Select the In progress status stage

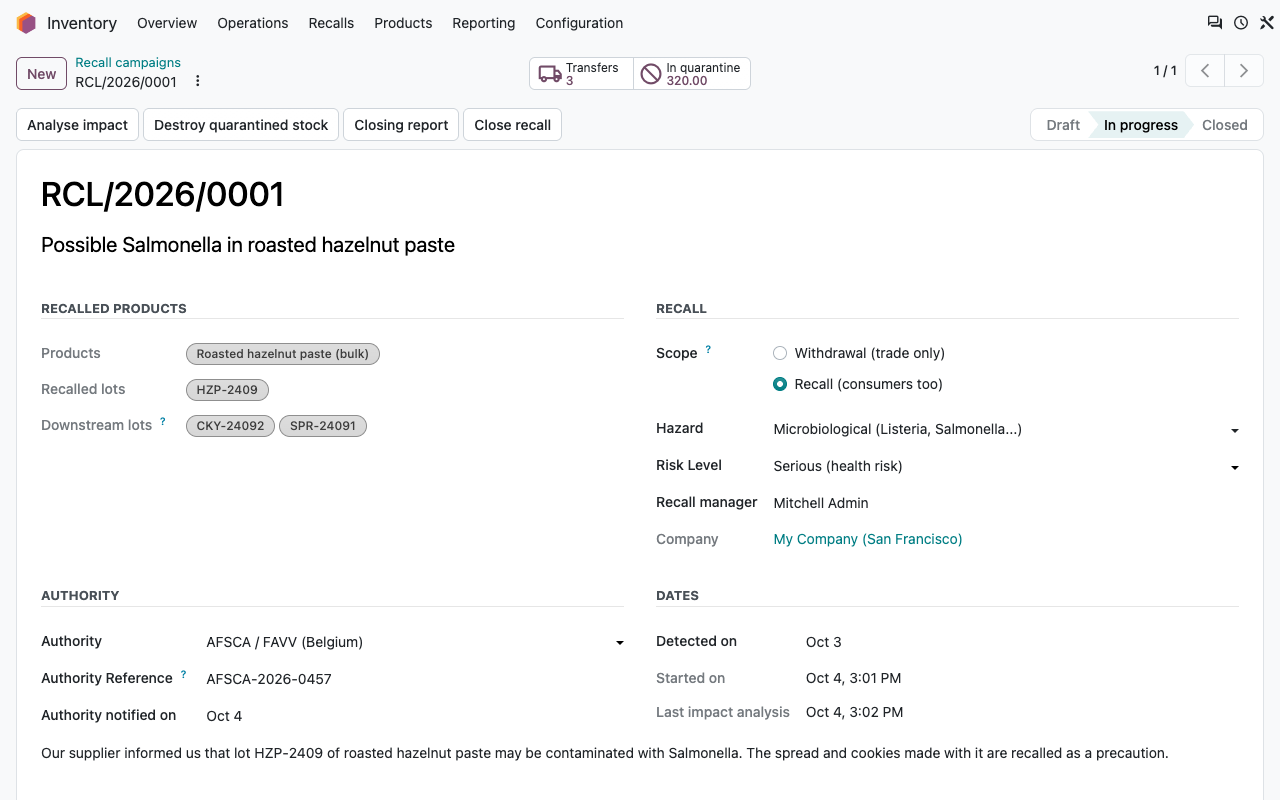point(1141,125)
